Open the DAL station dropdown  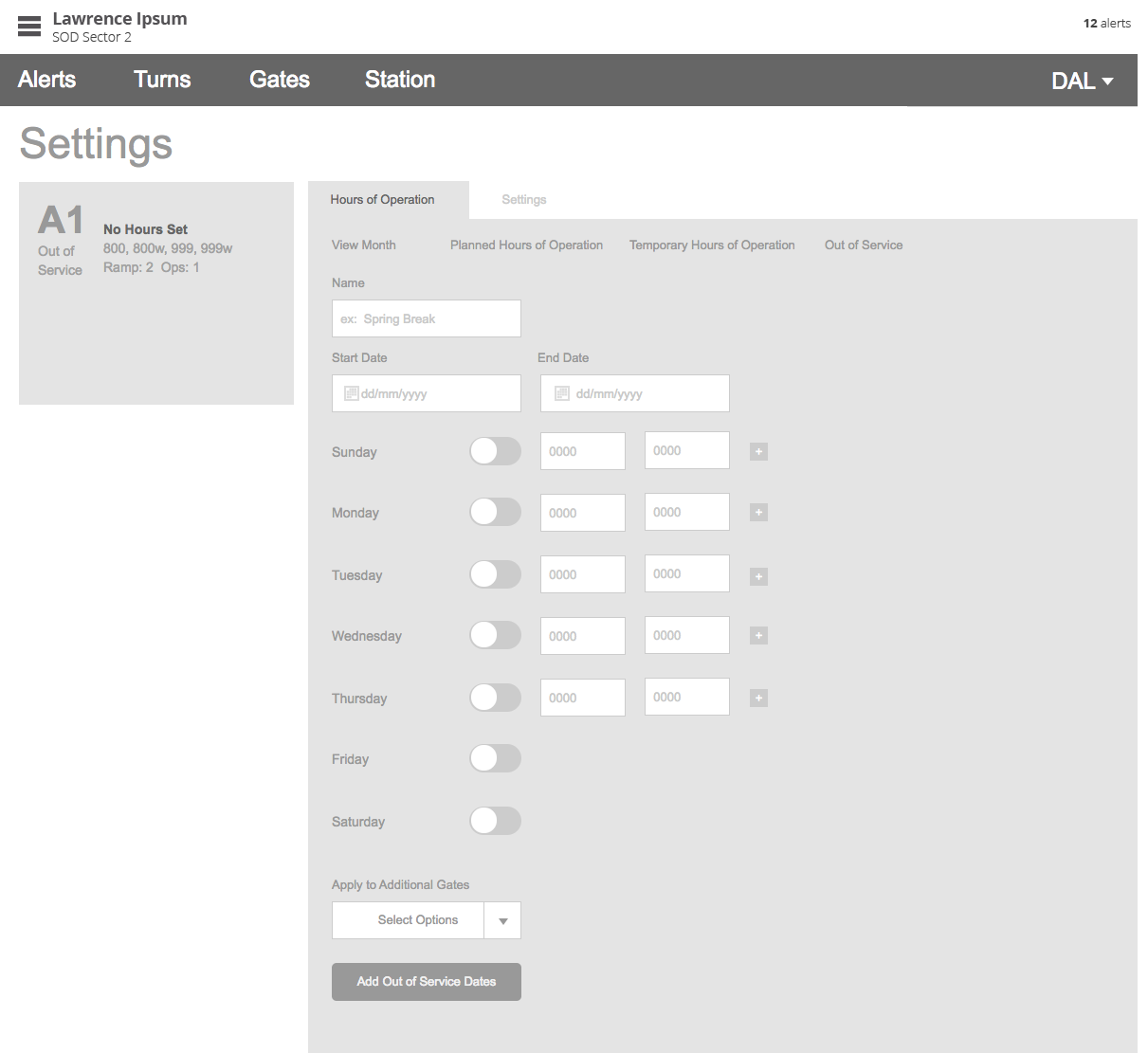pyautogui.click(x=1082, y=82)
